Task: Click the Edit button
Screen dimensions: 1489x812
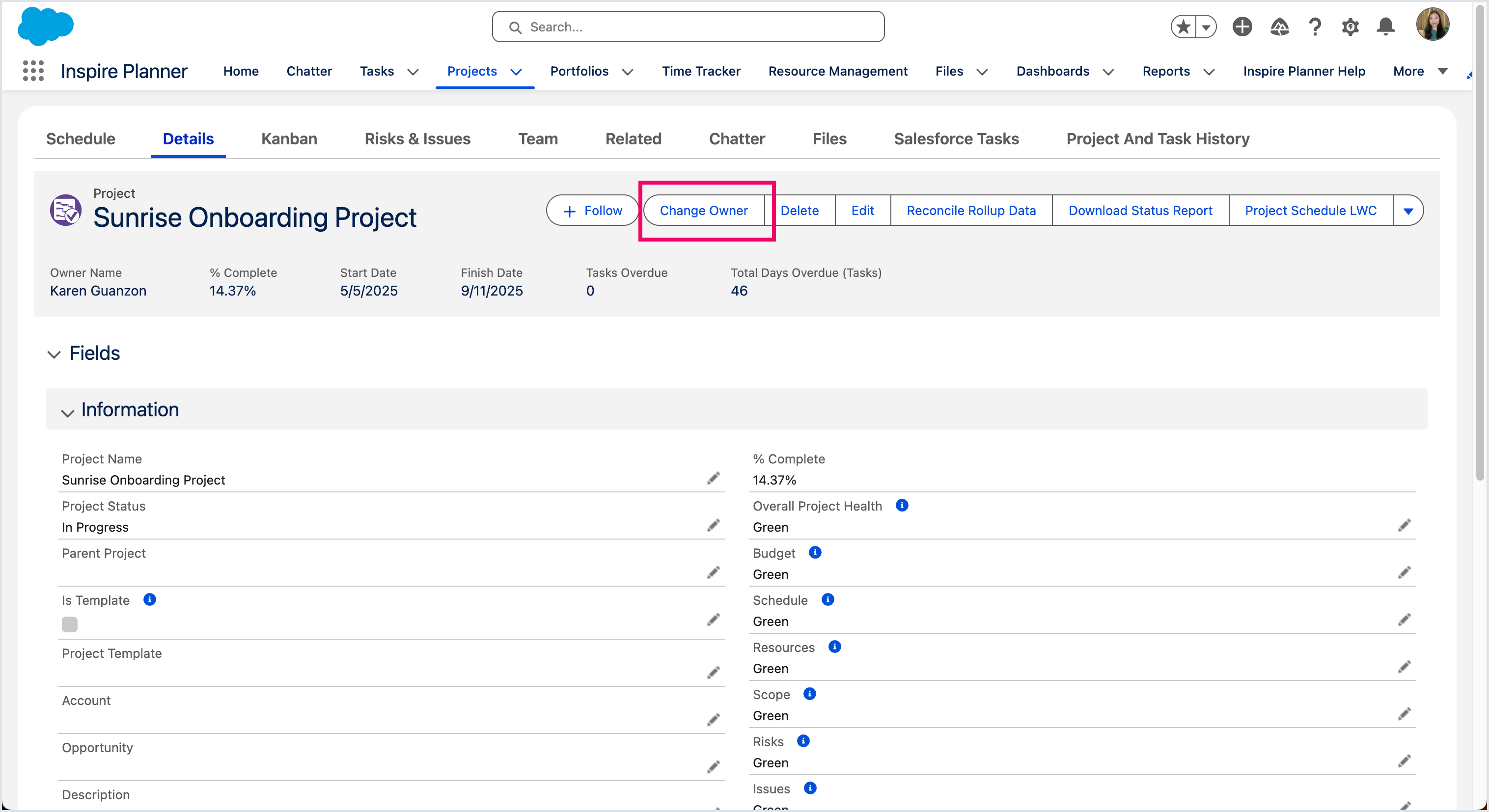Action: (862, 211)
